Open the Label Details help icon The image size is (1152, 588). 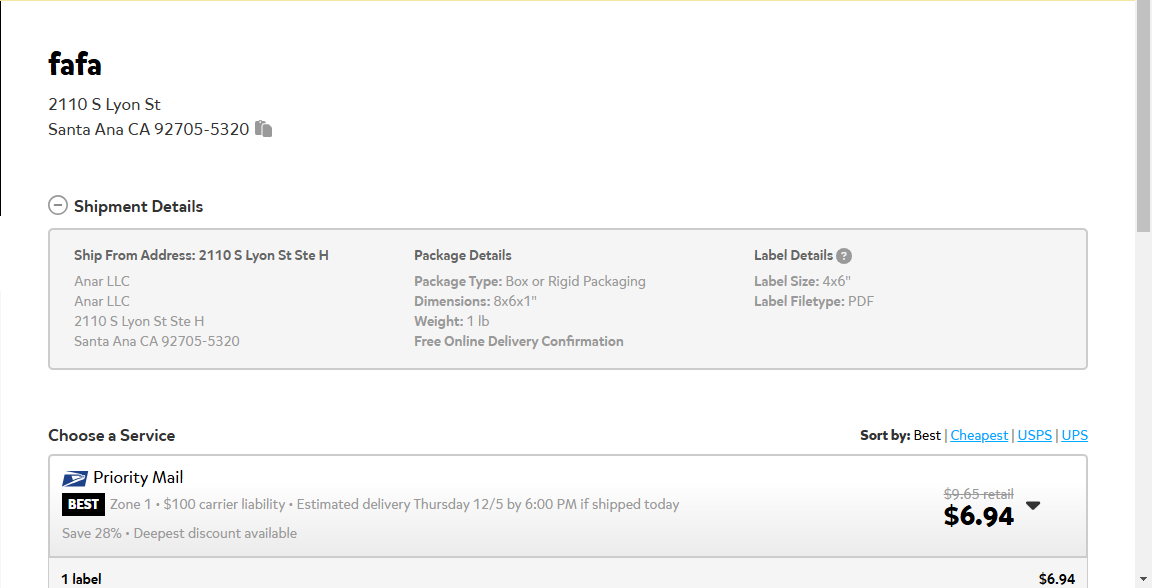(844, 256)
